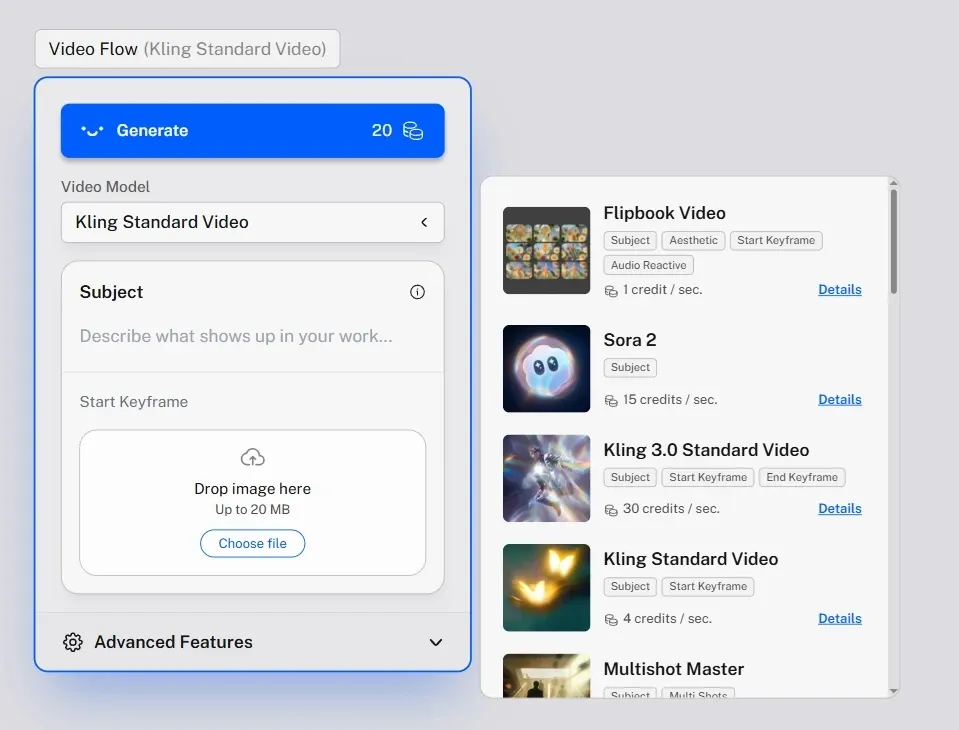Click Start Keyframe tag on Flipbook Video
The height and width of the screenshot is (730, 959).
point(776,241)
